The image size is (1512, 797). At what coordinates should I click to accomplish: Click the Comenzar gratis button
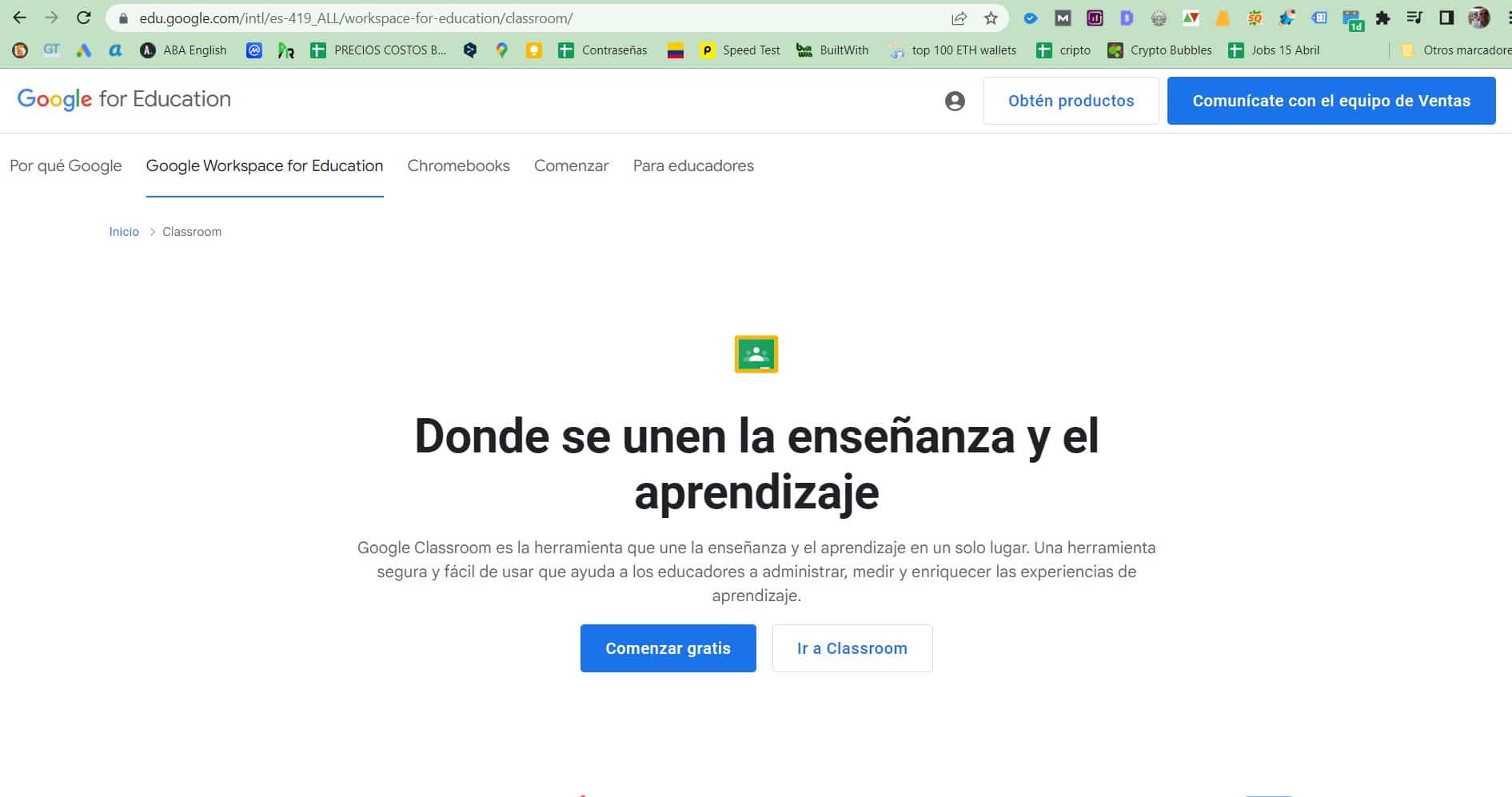pos(668,648)
